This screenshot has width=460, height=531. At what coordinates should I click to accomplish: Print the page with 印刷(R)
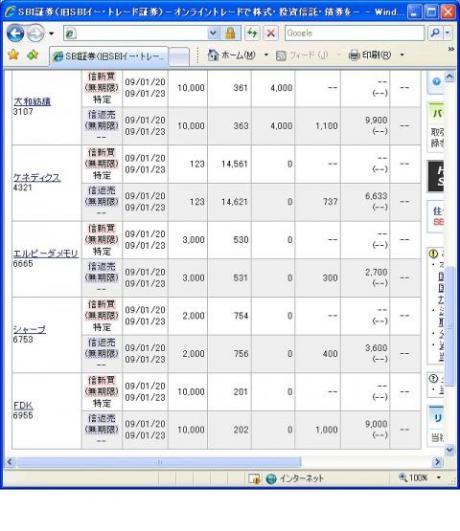coord(370,55)
